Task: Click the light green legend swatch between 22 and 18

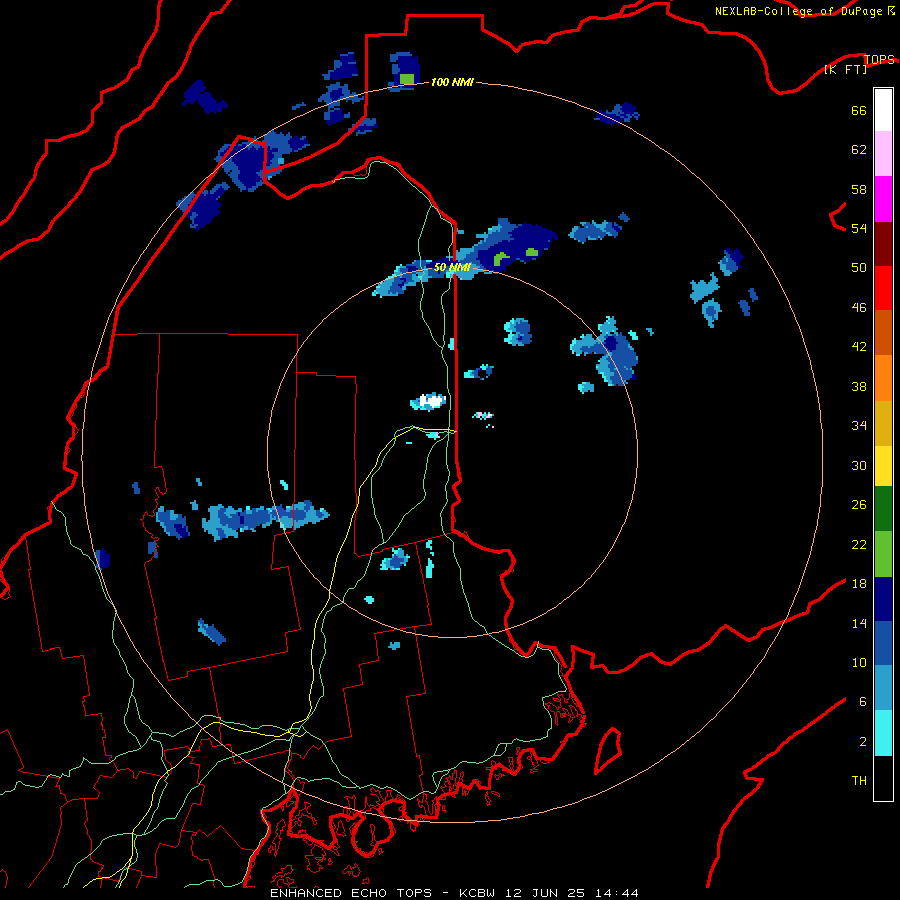Action: click(883, 554)
